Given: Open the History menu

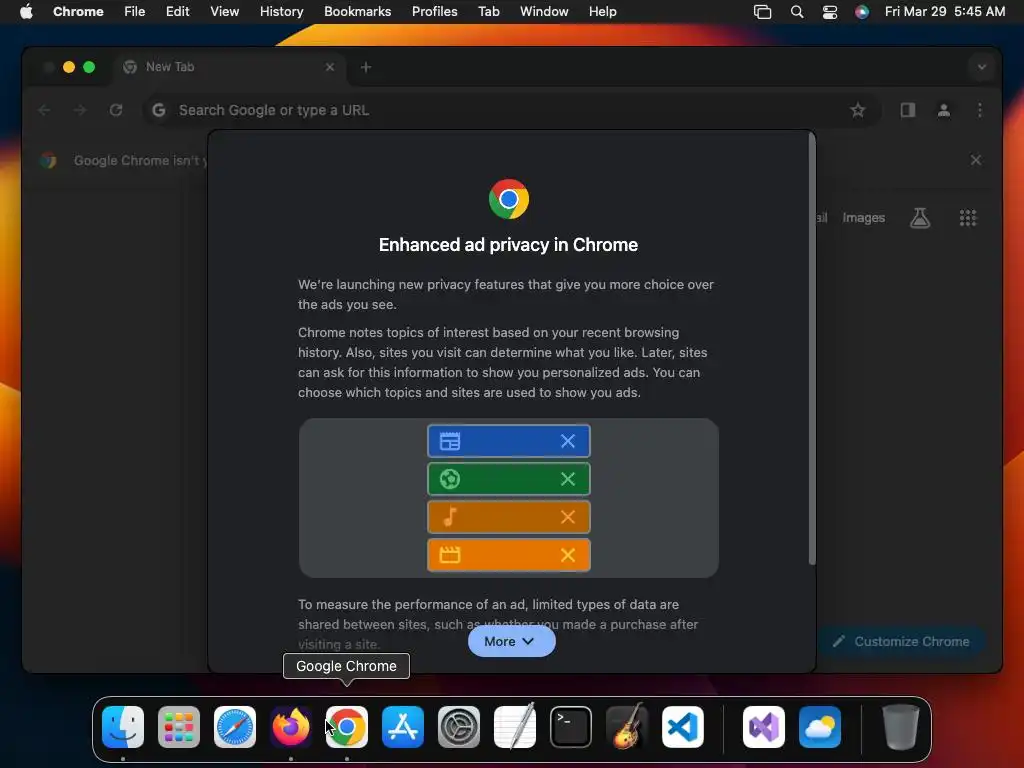Looking at the screenshot, I should pyautogui.click(x=281, y=12).
